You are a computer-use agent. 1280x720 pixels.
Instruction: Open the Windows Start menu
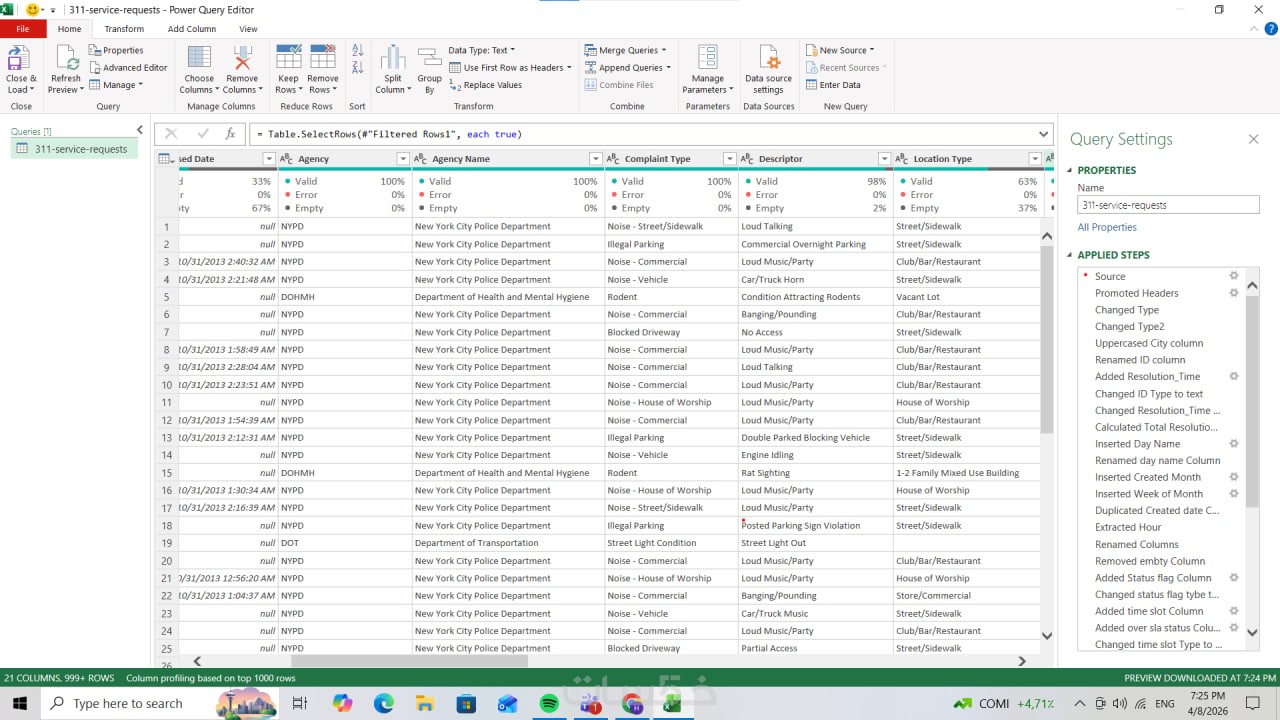coord(20,703)
